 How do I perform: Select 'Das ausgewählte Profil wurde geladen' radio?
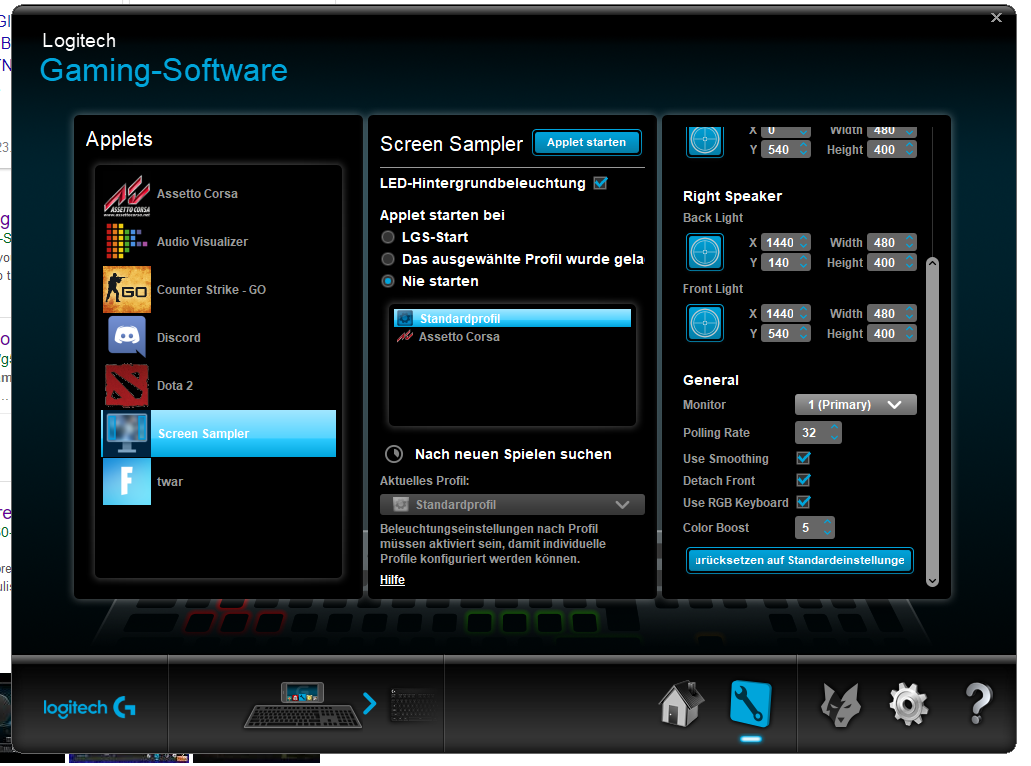(388, 259)
